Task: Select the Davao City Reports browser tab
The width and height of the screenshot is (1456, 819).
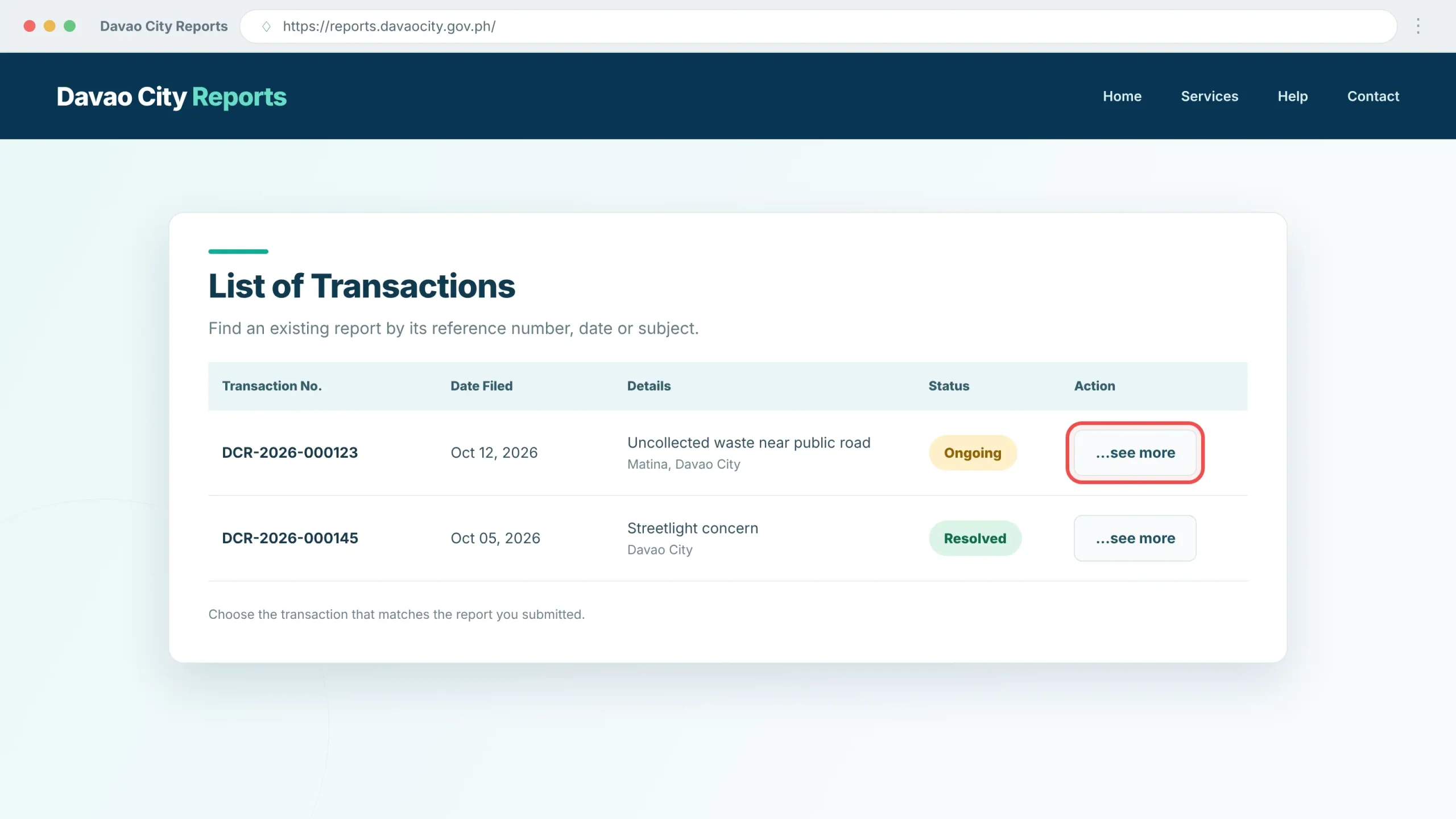Action: 164,26
